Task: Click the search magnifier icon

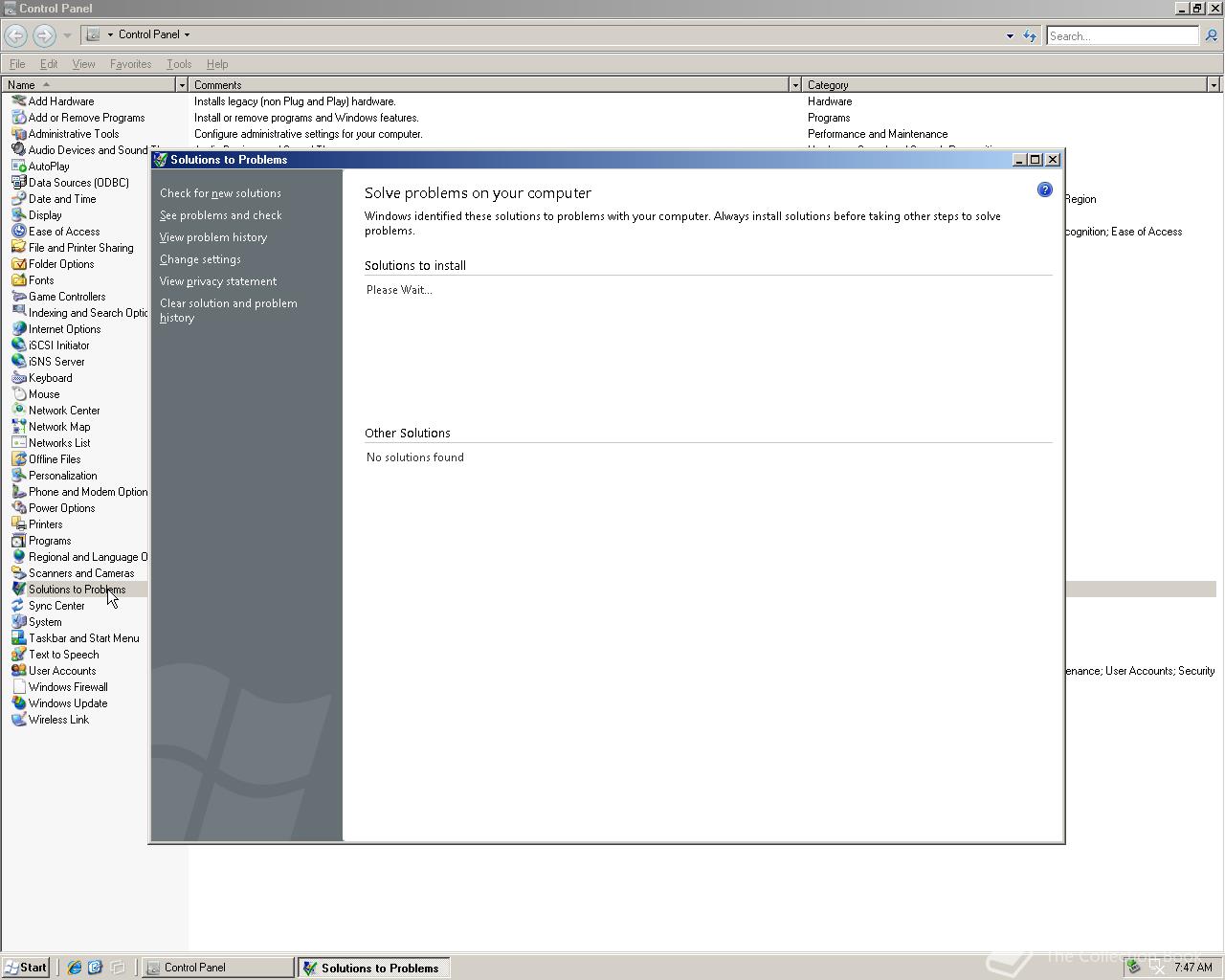Action: click(x=1211, y=35)
